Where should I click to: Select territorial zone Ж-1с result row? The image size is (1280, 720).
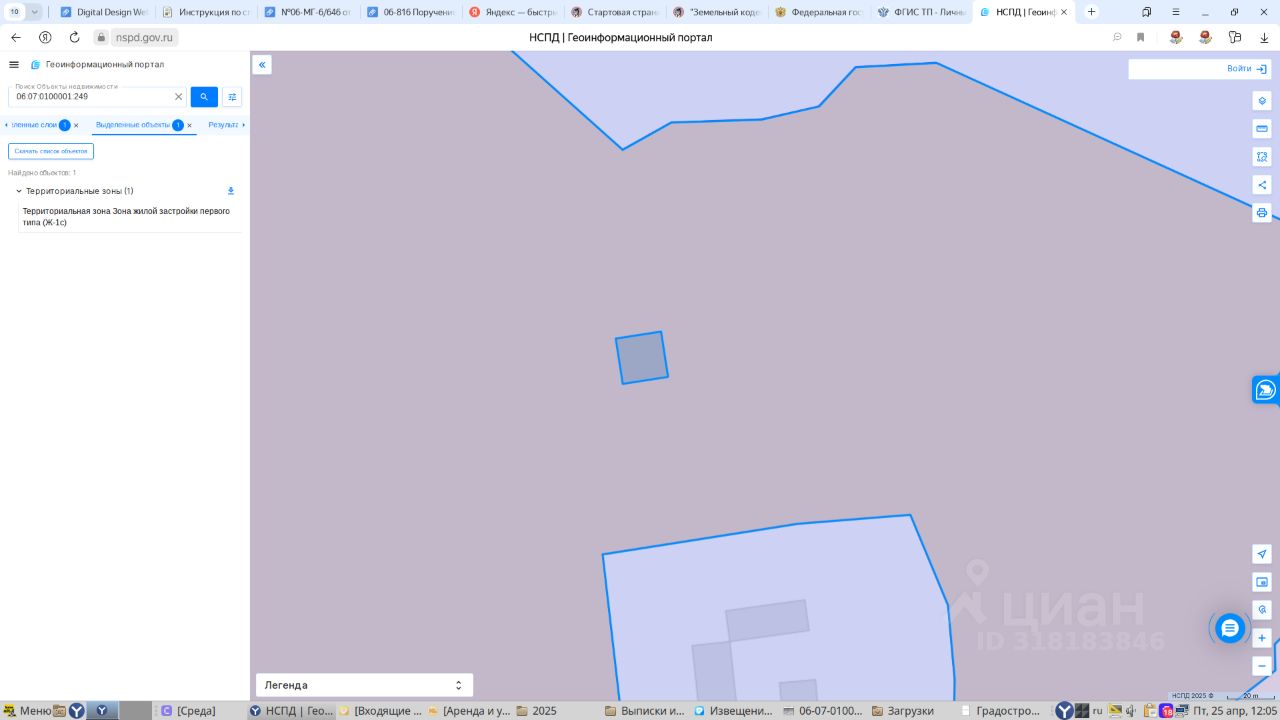tap(130, 217)
